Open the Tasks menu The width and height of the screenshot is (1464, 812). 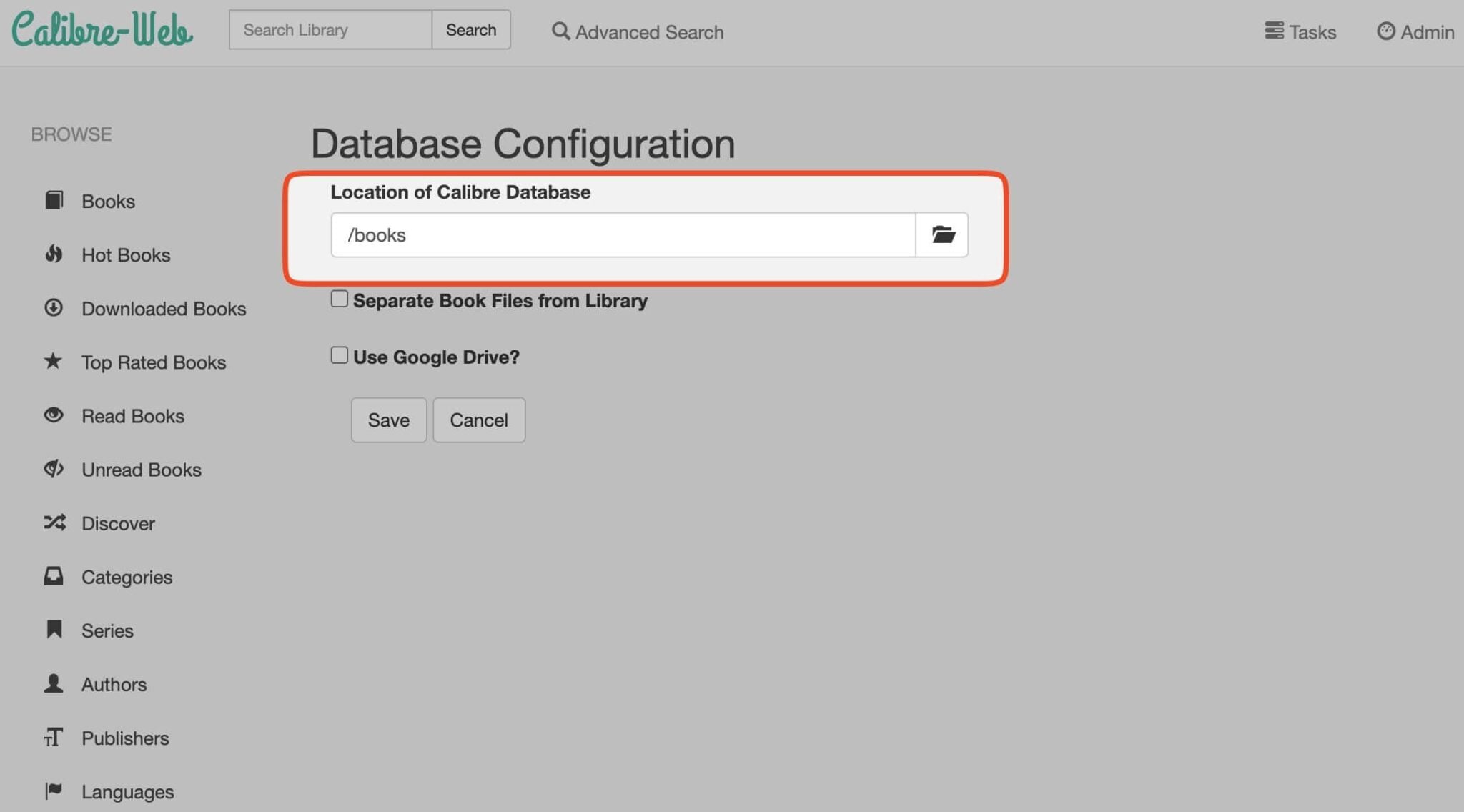coord(1300,31)
